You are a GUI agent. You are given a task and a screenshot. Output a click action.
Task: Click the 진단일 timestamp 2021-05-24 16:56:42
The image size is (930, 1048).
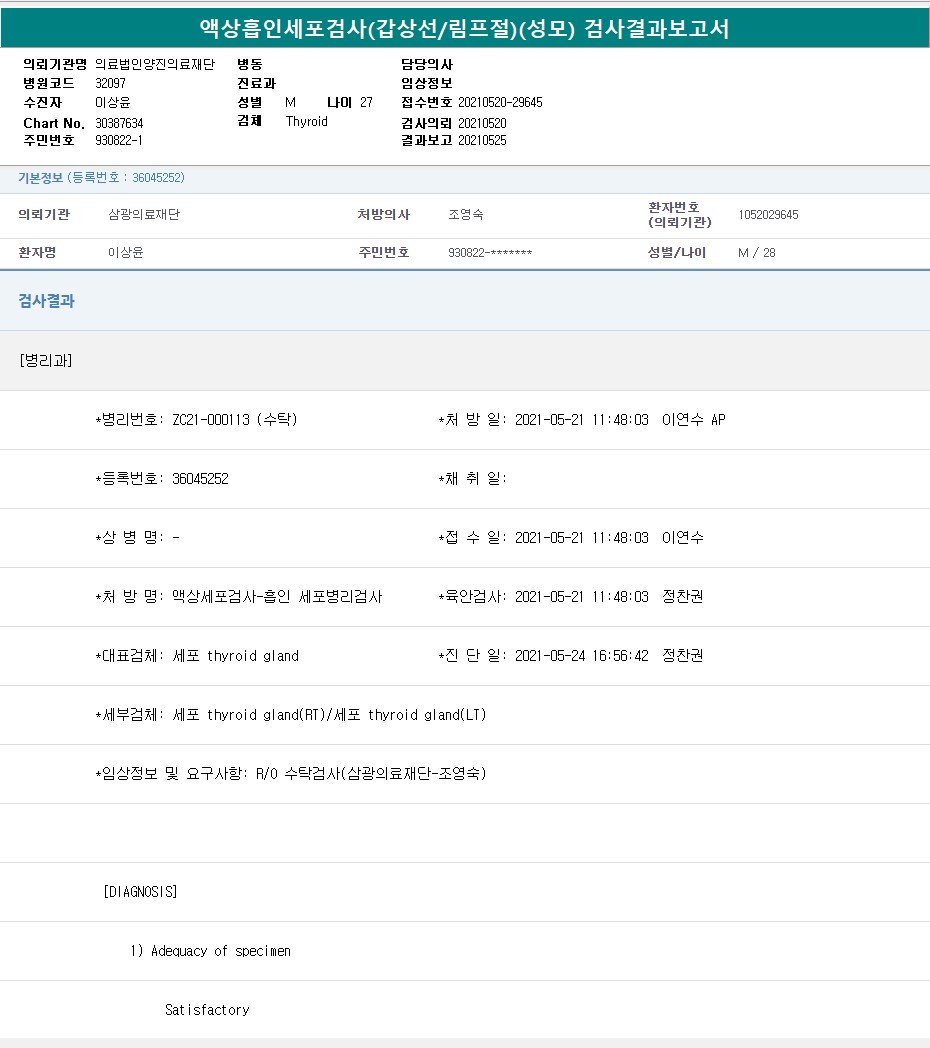581,656
